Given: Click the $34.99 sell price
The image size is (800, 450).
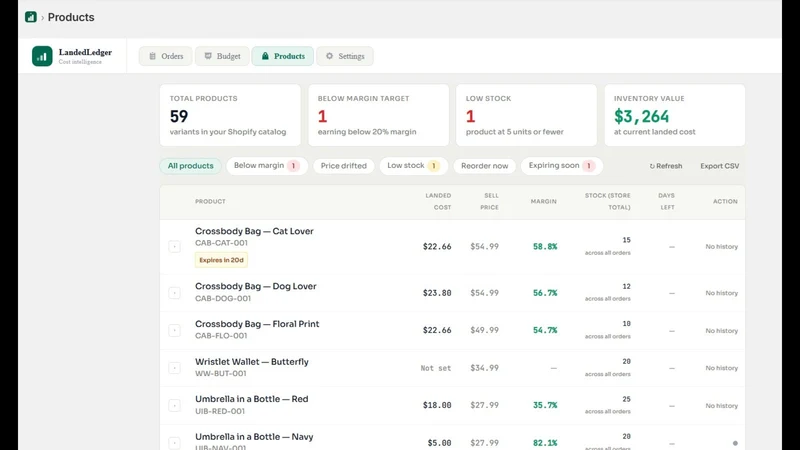Looking at the screenshot, I should [x=484, y=368].
